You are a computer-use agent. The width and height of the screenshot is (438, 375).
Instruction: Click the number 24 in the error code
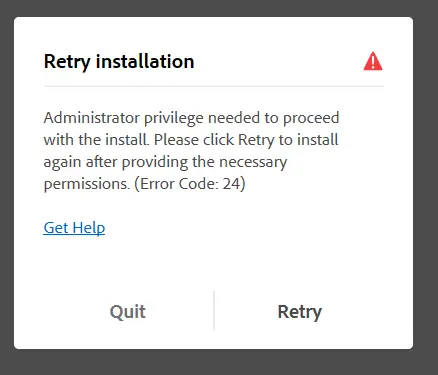coord(231,184)
